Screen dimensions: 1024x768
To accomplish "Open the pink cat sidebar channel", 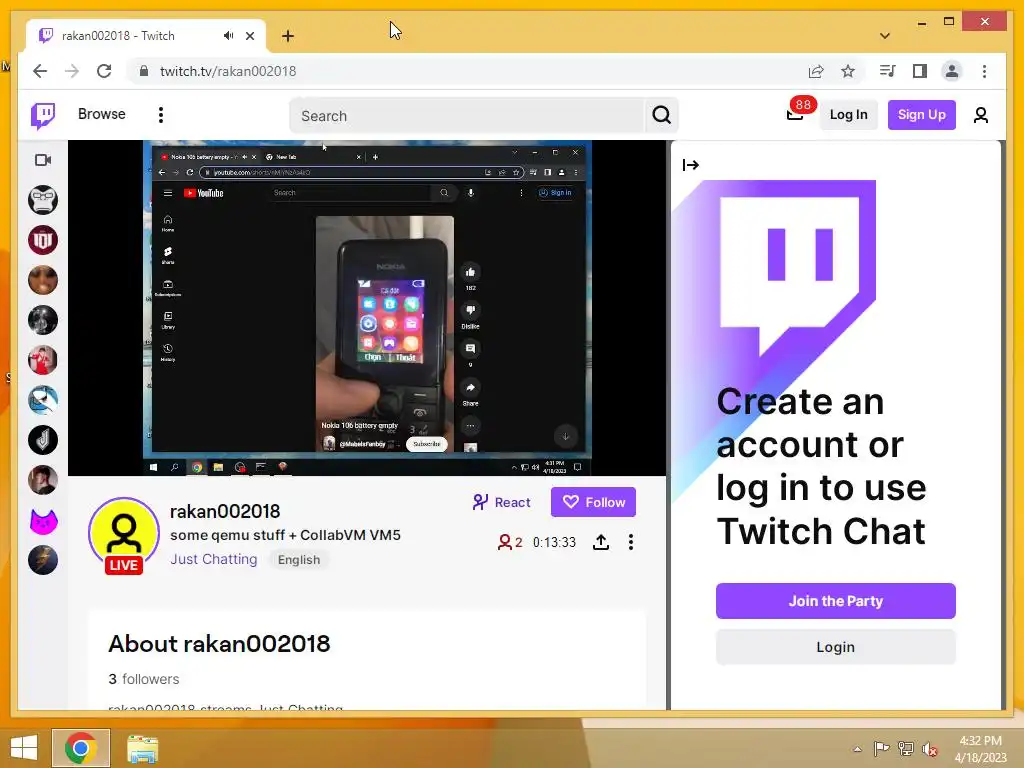I will click(x=43, y=520).
